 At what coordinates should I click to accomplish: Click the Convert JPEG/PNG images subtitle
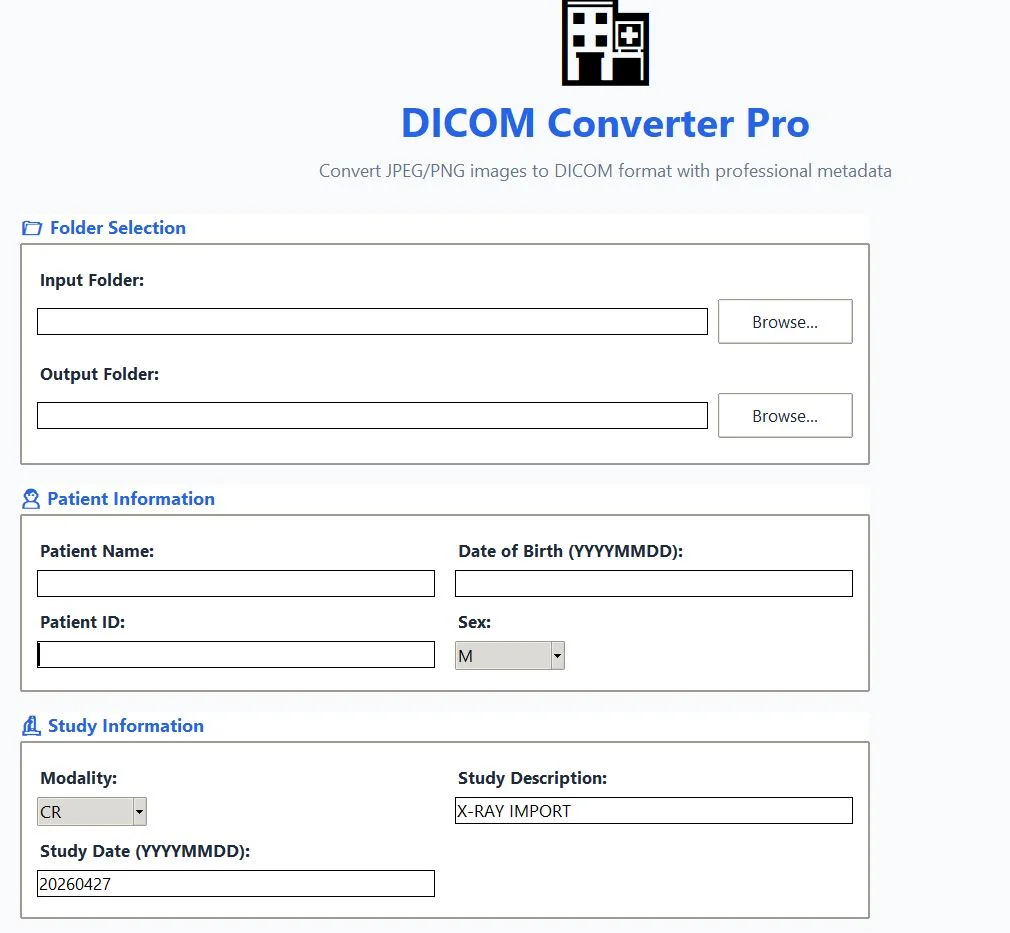click(x=605, y=171)
